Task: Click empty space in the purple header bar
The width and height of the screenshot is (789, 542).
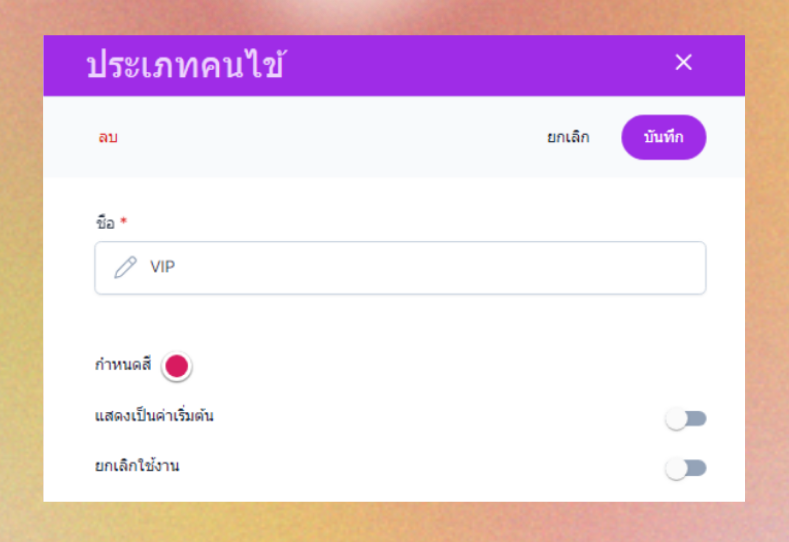Action: coord(478,65)
